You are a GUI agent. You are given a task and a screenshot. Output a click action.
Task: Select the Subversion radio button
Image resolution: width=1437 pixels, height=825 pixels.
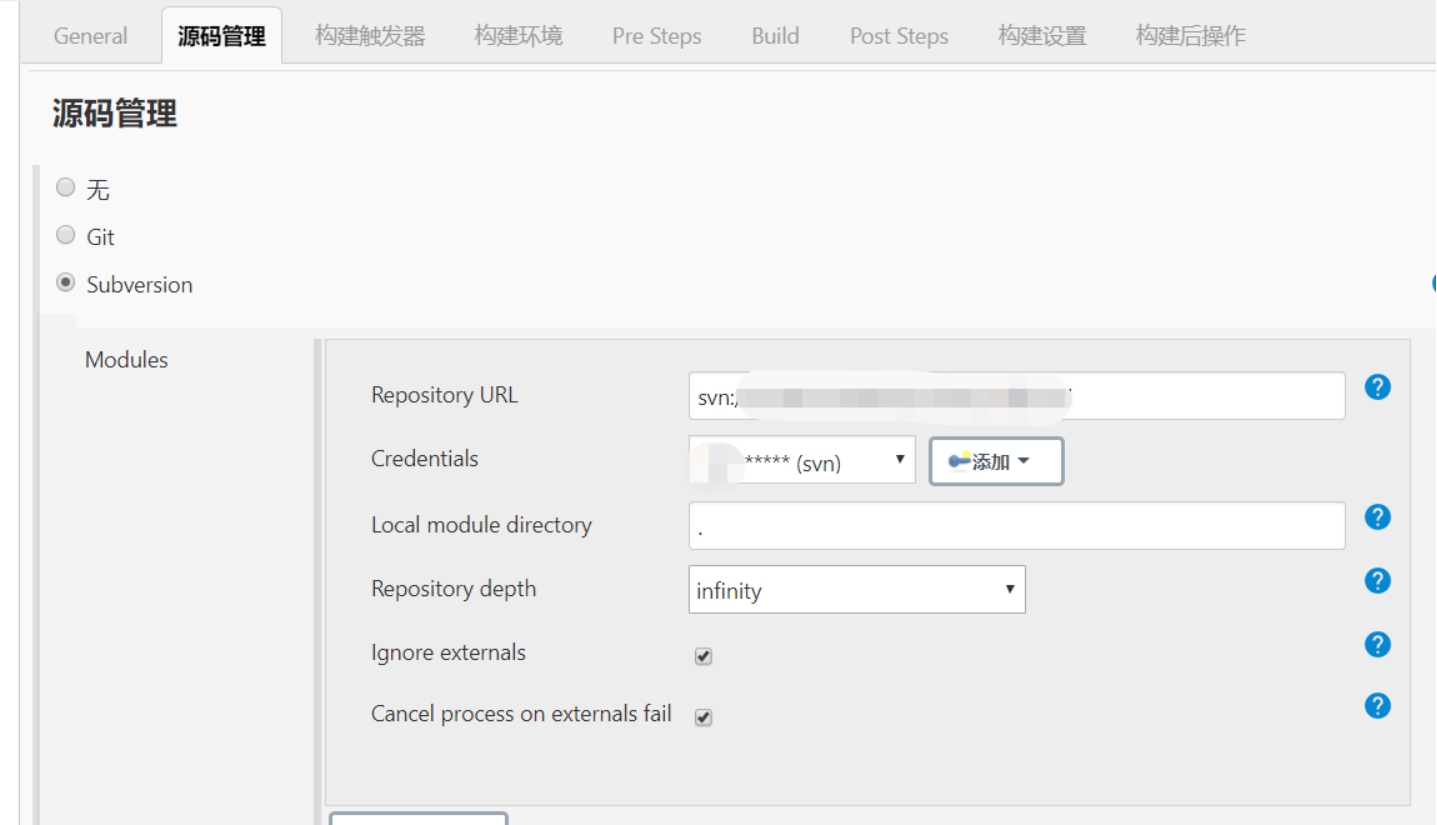coord(66,283)
